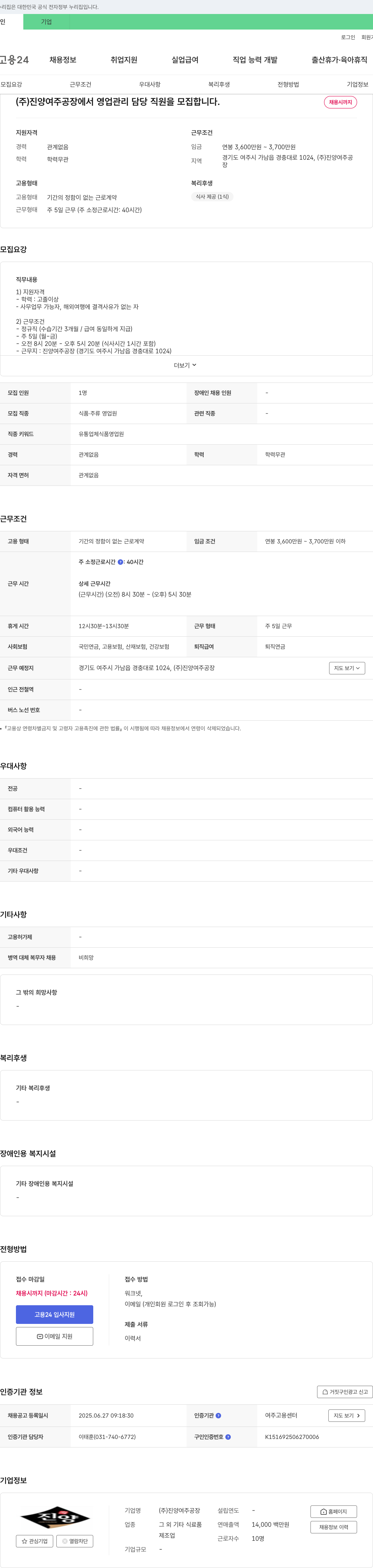Open the 취업지원 main menu

(124, 59)
